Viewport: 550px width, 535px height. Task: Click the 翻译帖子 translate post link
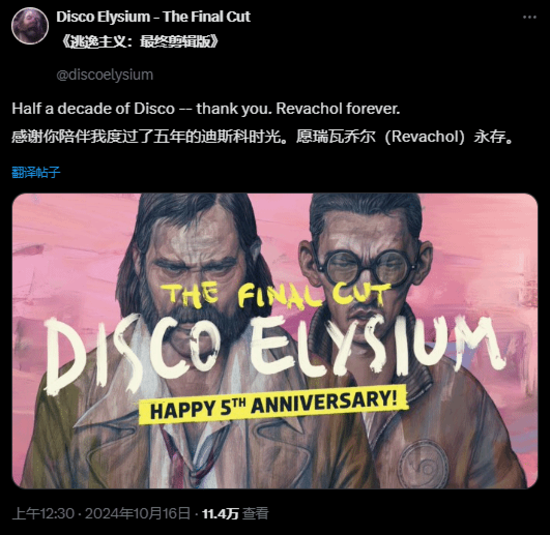coord(36,172)
